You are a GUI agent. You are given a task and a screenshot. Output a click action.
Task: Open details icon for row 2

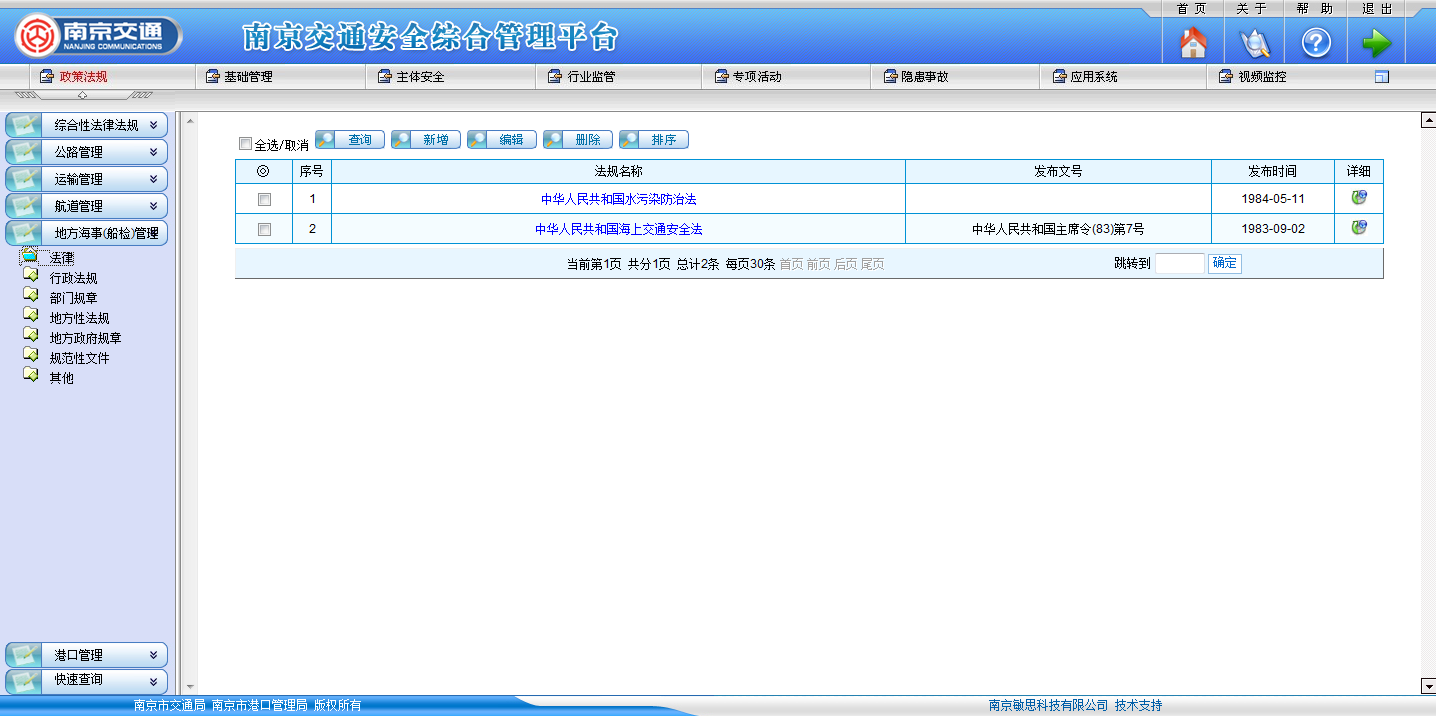point(1358,228)
